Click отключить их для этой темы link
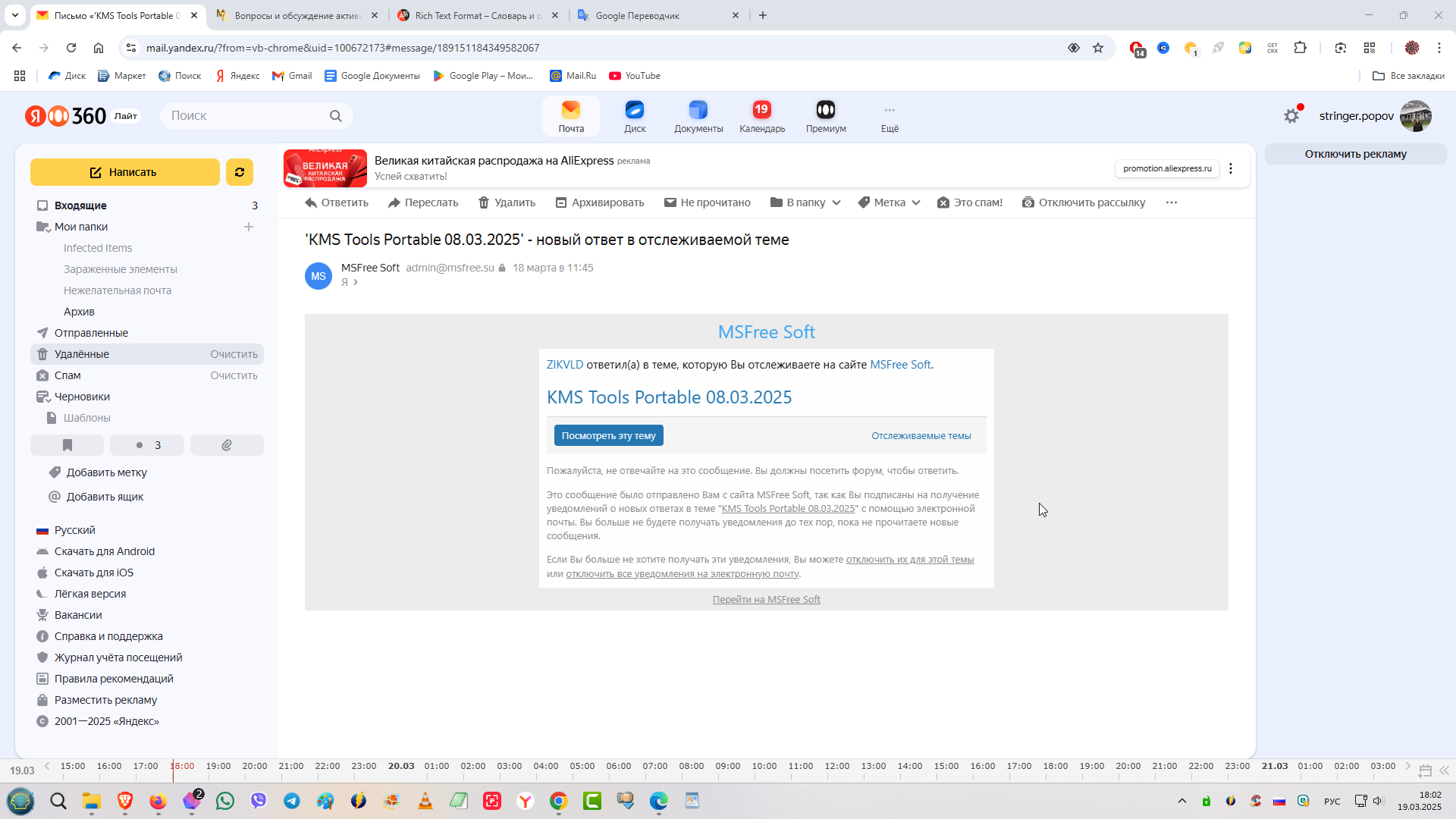Viewport: 1456px width, 819px height. tap(910, 560)
